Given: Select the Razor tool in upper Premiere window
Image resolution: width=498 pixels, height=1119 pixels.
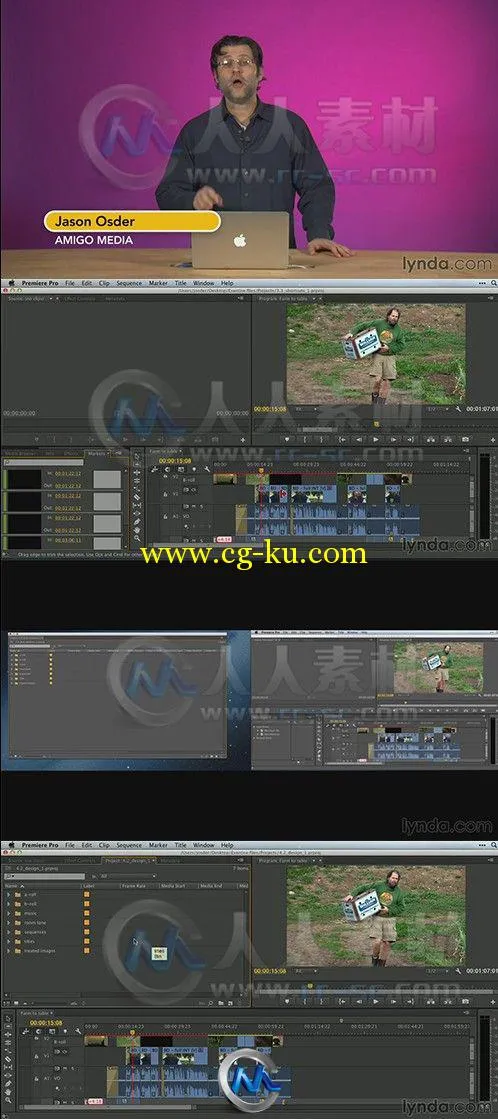Looking at the screenshot, I should tap(137, 497).
